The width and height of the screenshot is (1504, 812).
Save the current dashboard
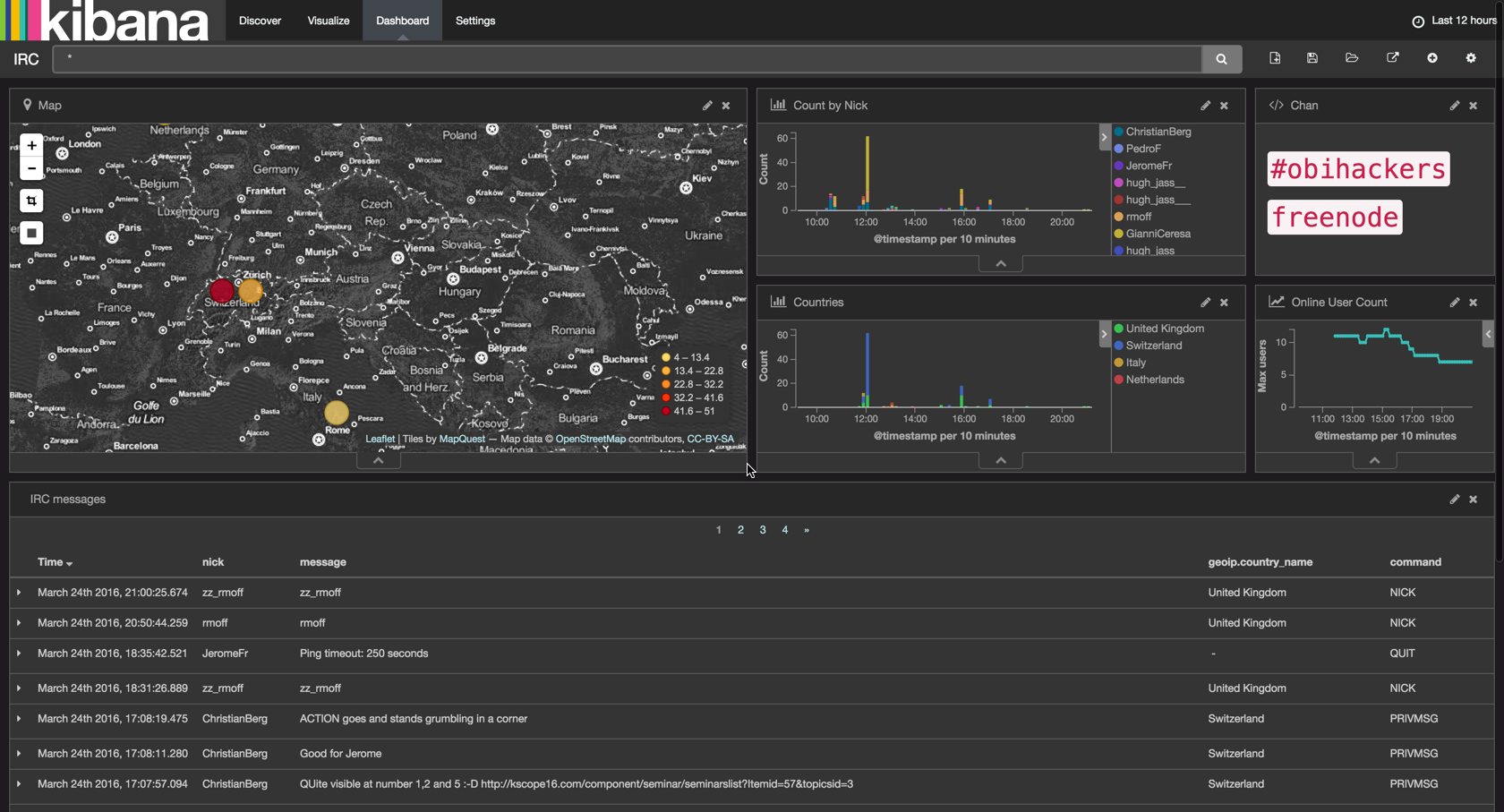pyautogui.click(x=1312, y=58)
